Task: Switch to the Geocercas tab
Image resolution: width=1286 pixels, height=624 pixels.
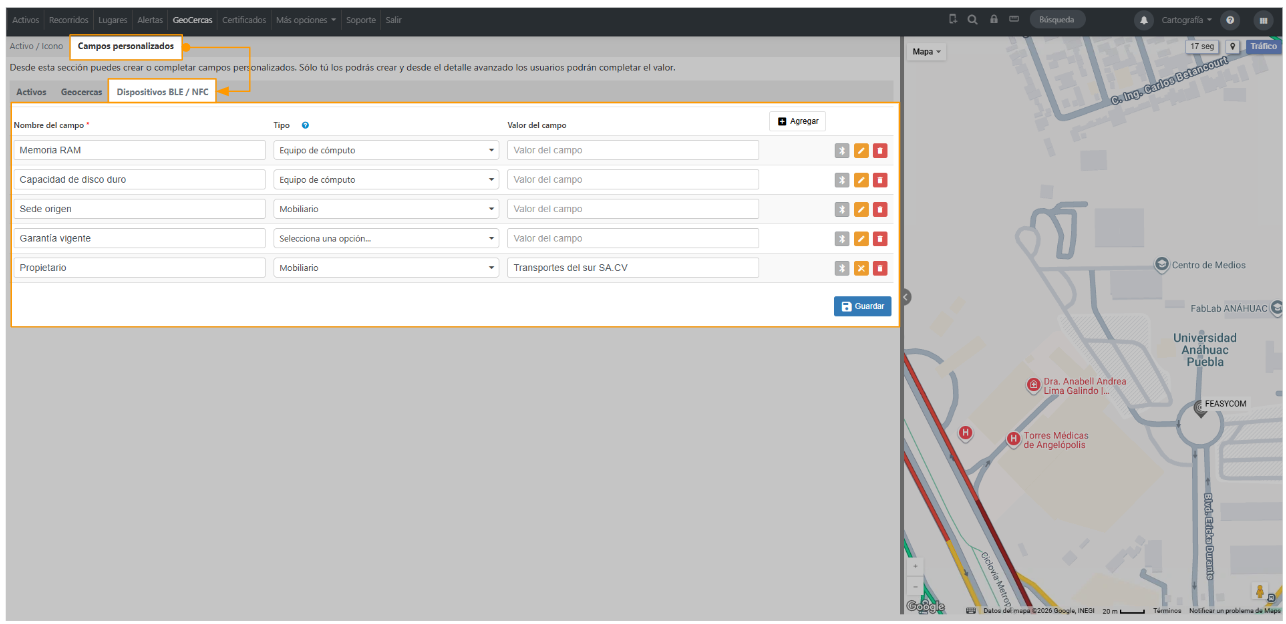Action: pyautogui.click(x=81, y=92)
